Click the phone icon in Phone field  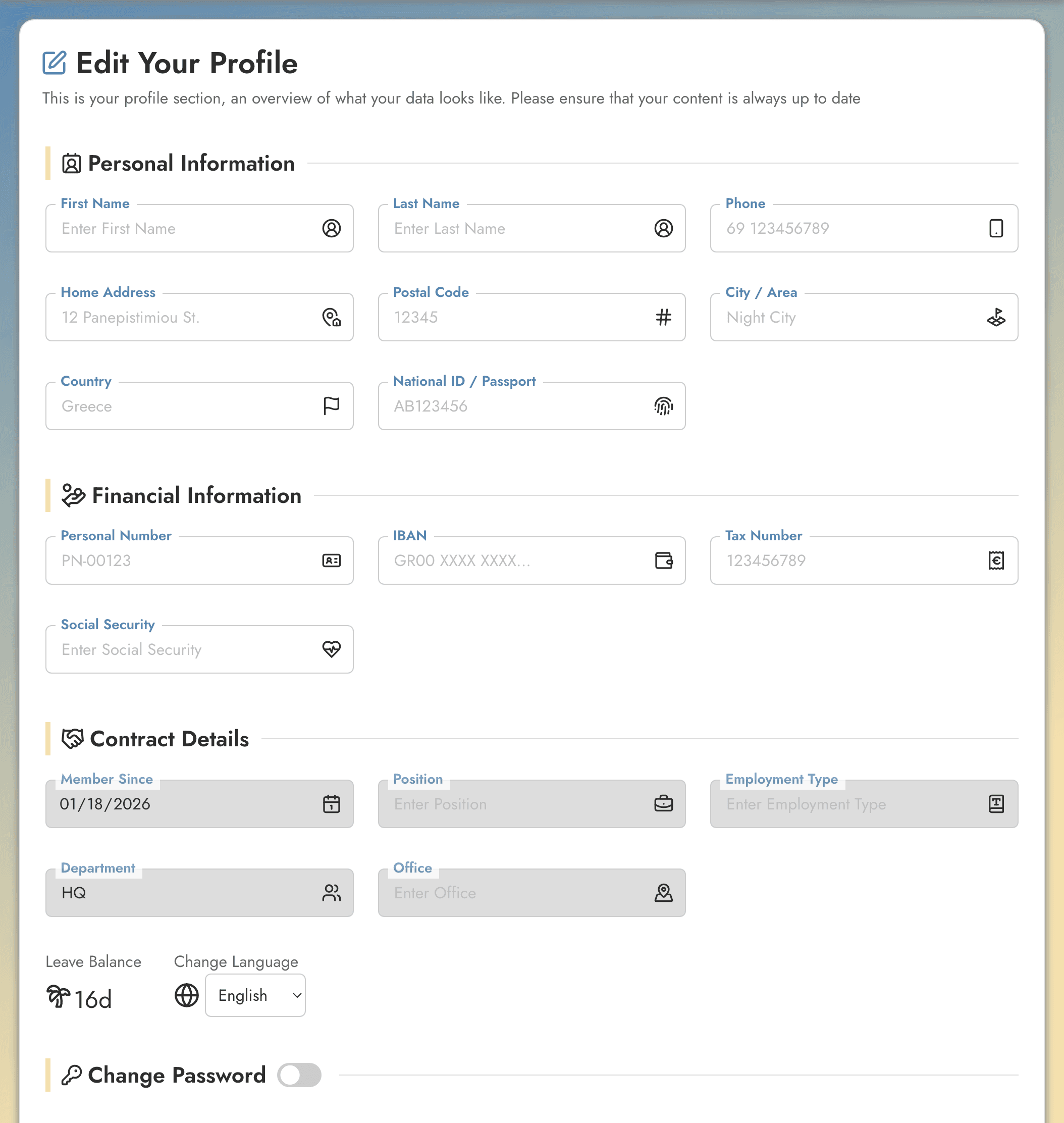(x=996, y=229)
